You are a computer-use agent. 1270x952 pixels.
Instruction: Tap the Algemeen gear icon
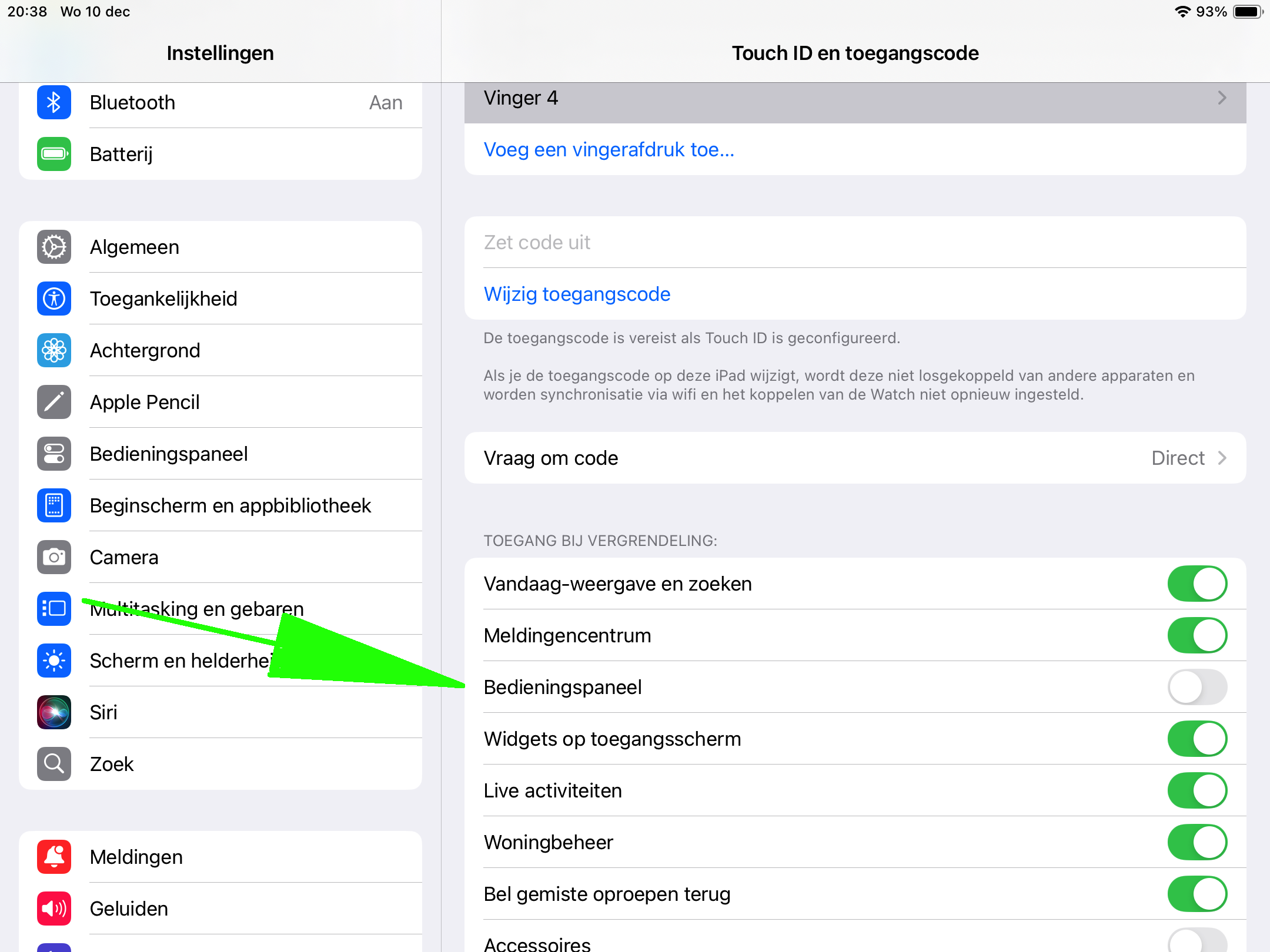(54, 247)
